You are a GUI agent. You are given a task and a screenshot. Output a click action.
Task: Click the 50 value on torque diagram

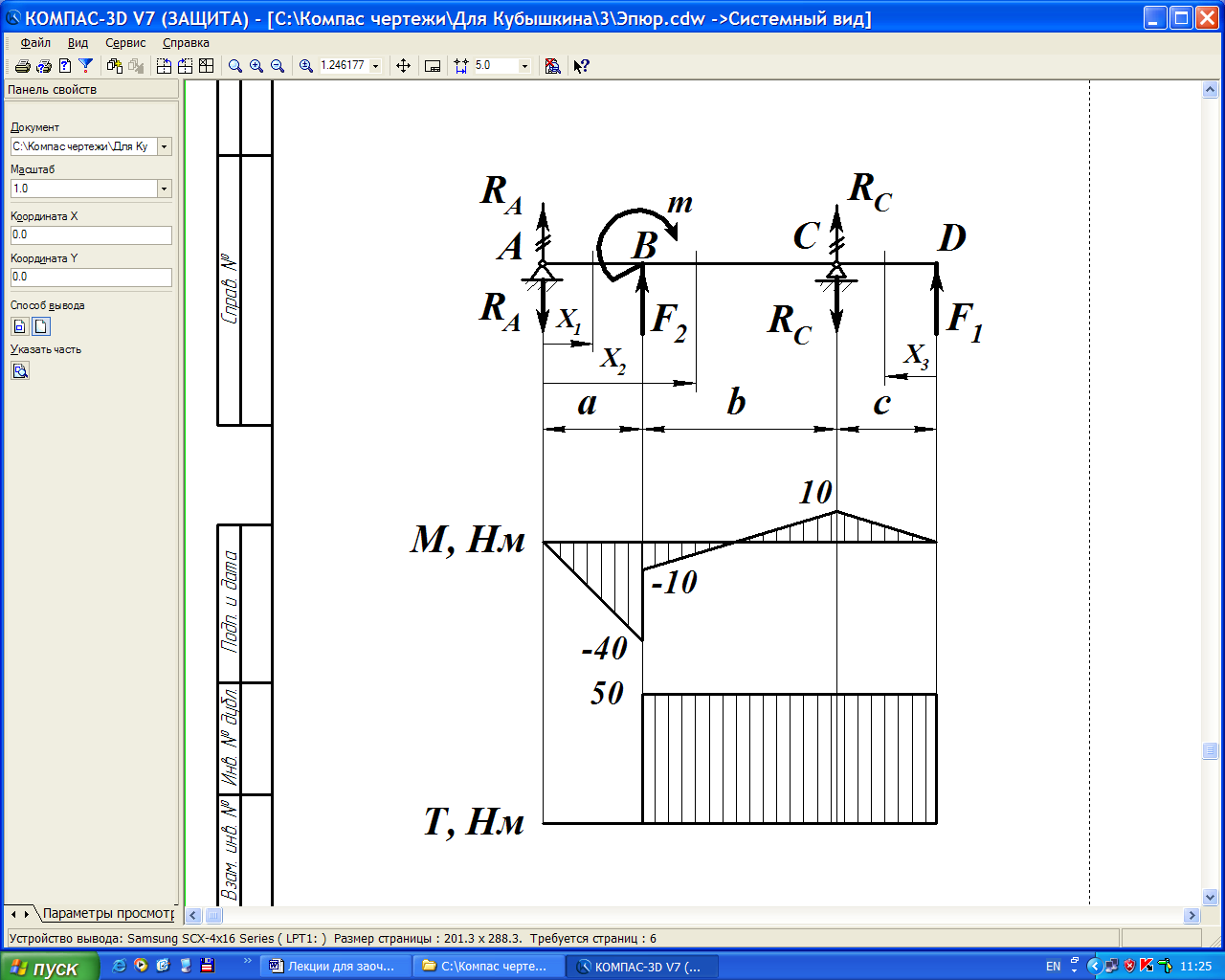[x=607, y=693]
